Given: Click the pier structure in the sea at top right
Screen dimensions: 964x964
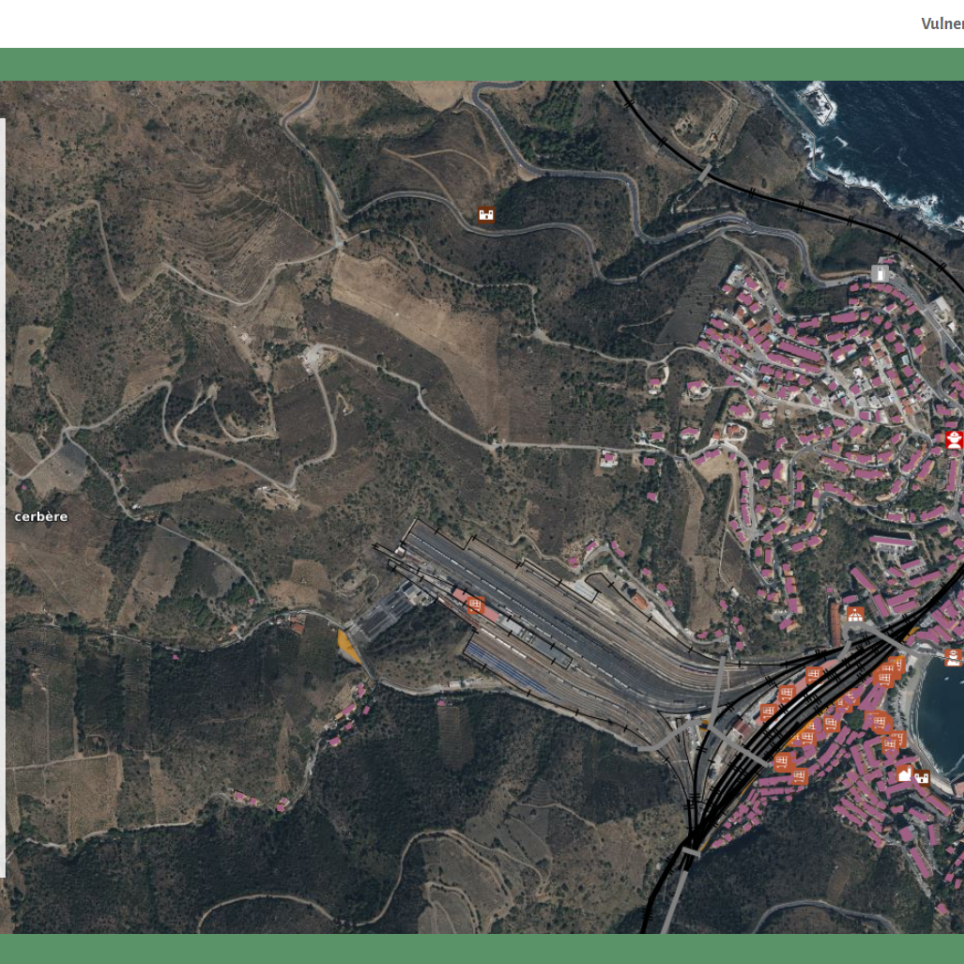Looking at the screenshot, I should coord(817,103).
